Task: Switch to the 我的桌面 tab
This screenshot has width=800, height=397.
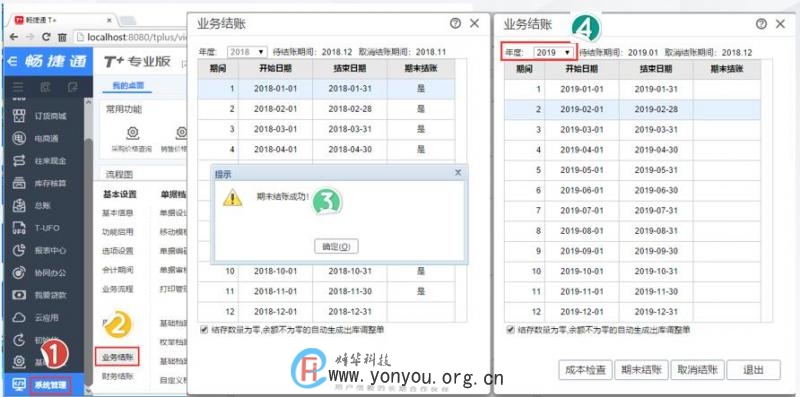Action: (125, 85)
